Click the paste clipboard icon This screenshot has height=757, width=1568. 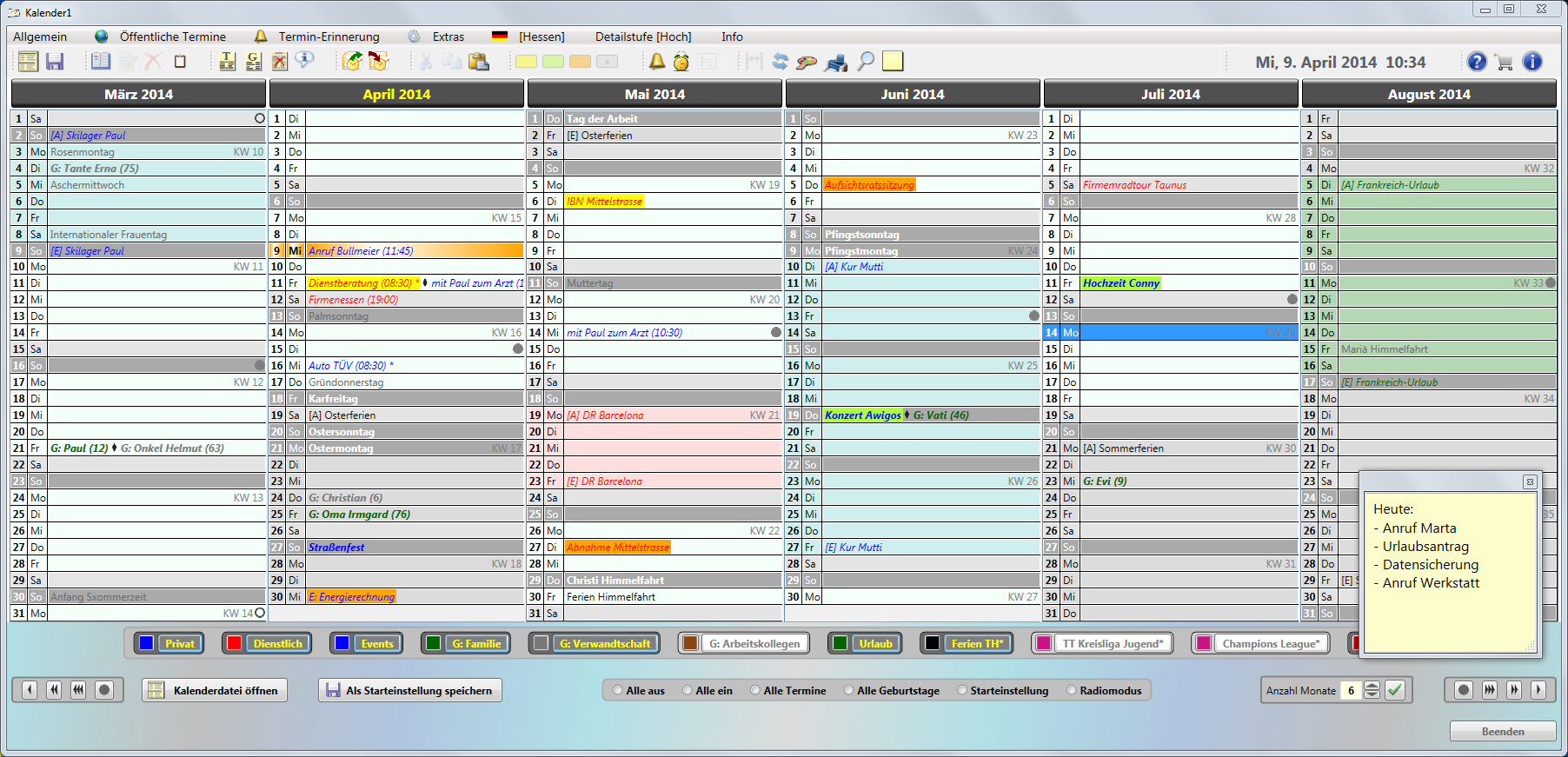(479, 62)
